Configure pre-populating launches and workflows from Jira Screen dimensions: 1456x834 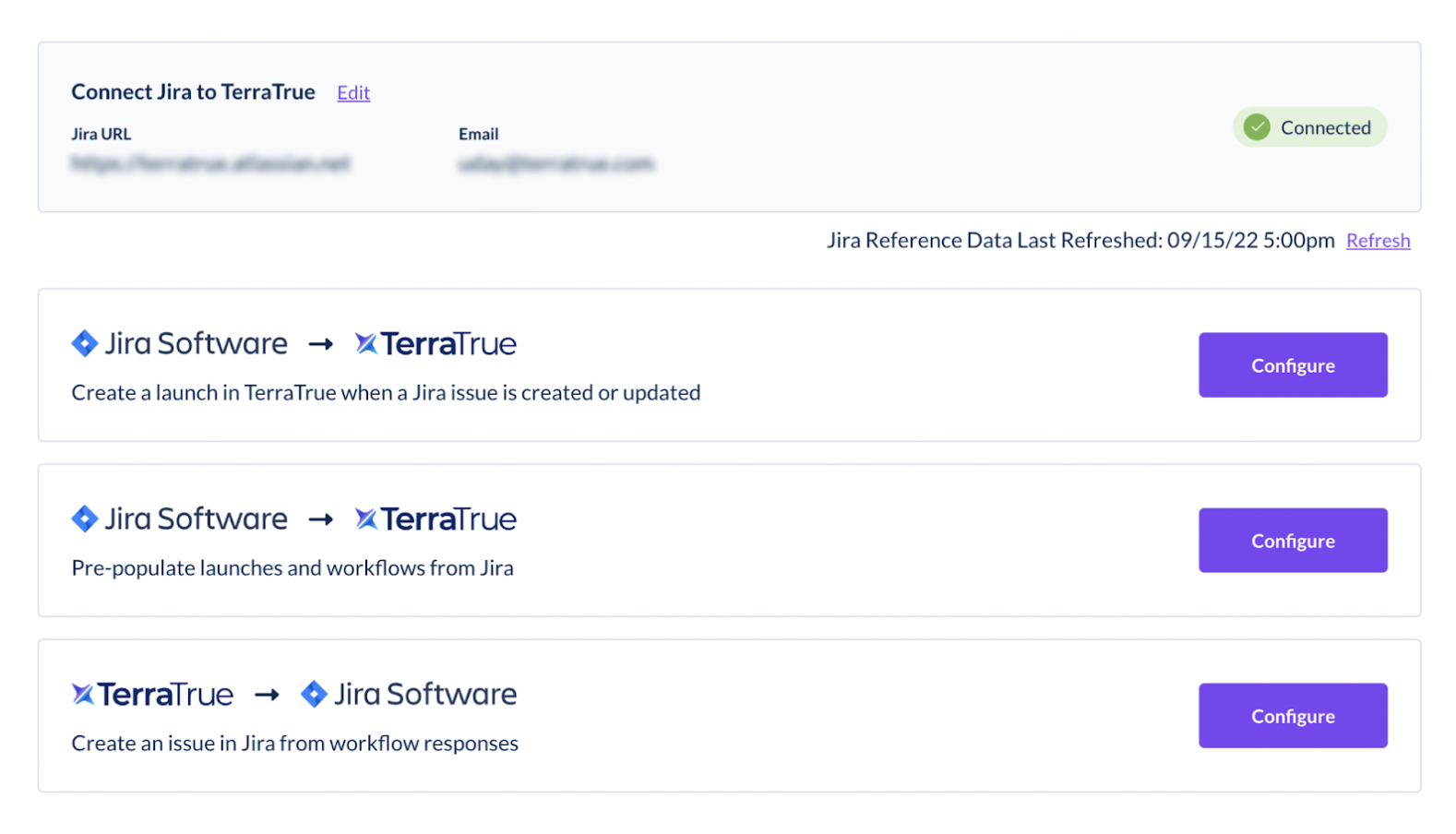point(1293,541)
